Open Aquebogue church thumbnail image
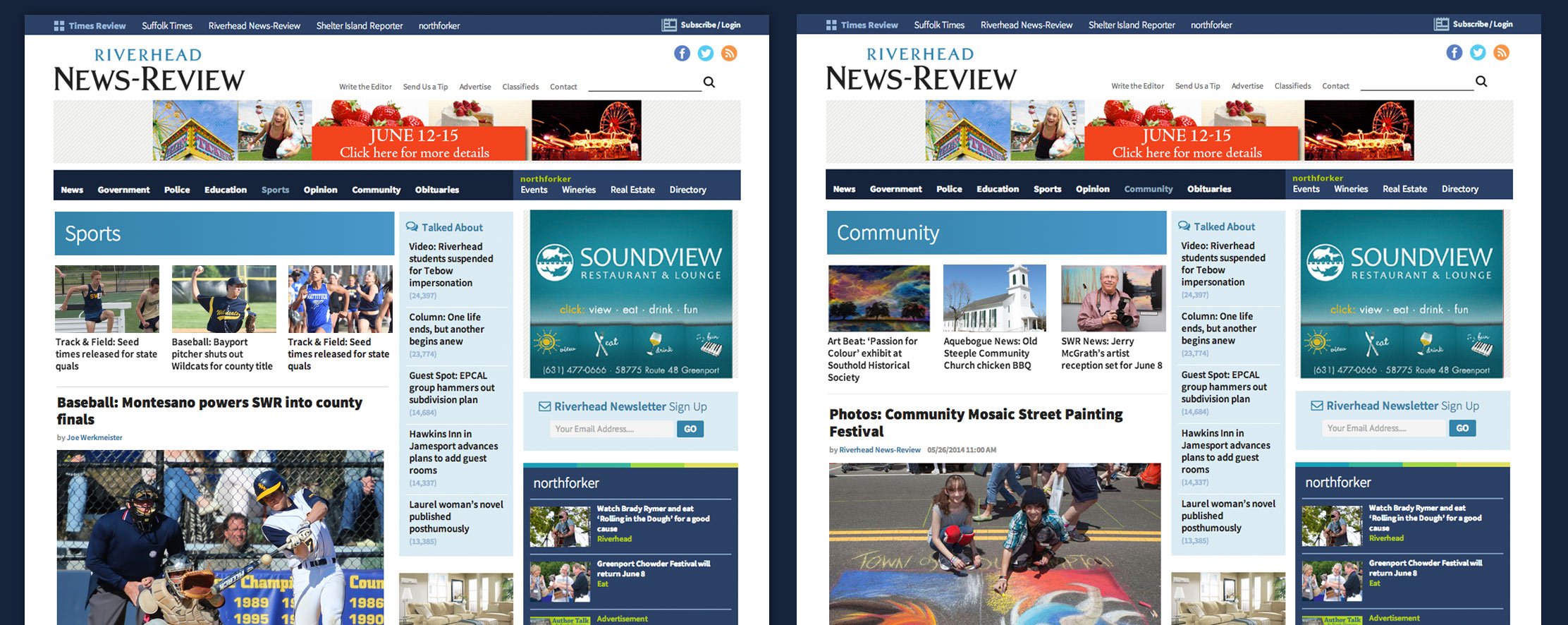This screenshot has width=1568, height=625. point(994,298)
